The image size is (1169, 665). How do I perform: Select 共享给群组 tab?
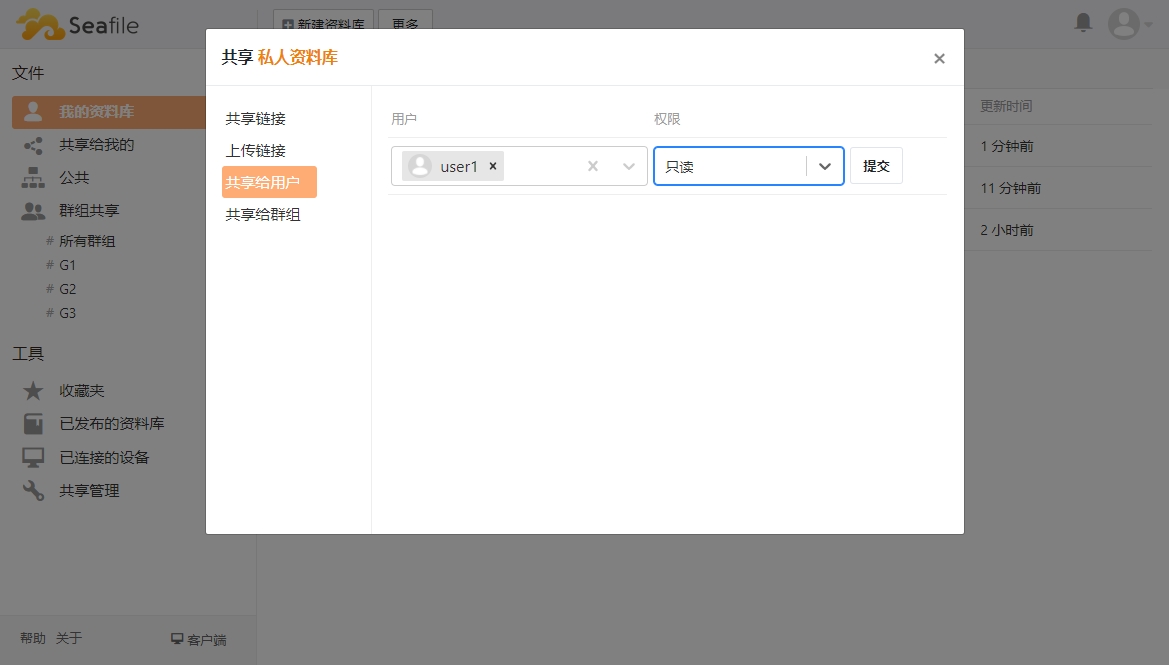(x=263, y=214)
